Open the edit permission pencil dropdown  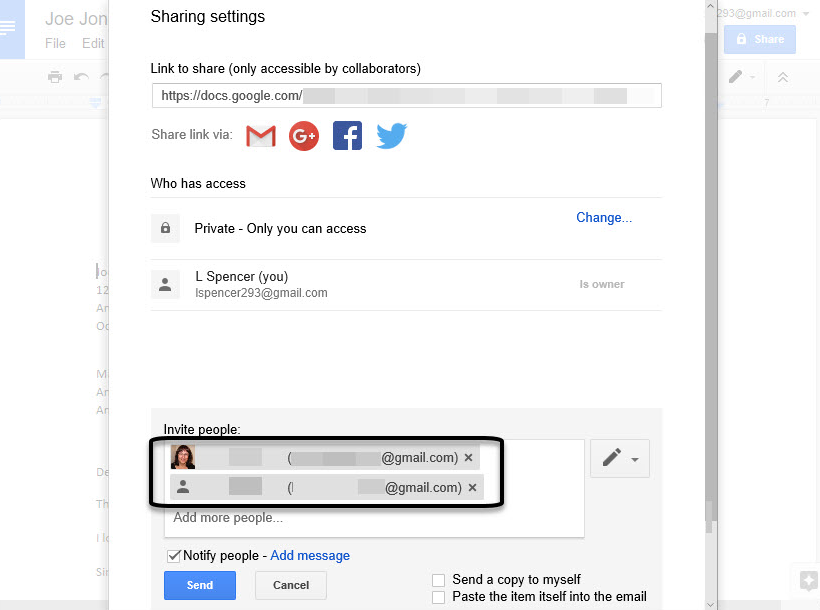(620, 458)
